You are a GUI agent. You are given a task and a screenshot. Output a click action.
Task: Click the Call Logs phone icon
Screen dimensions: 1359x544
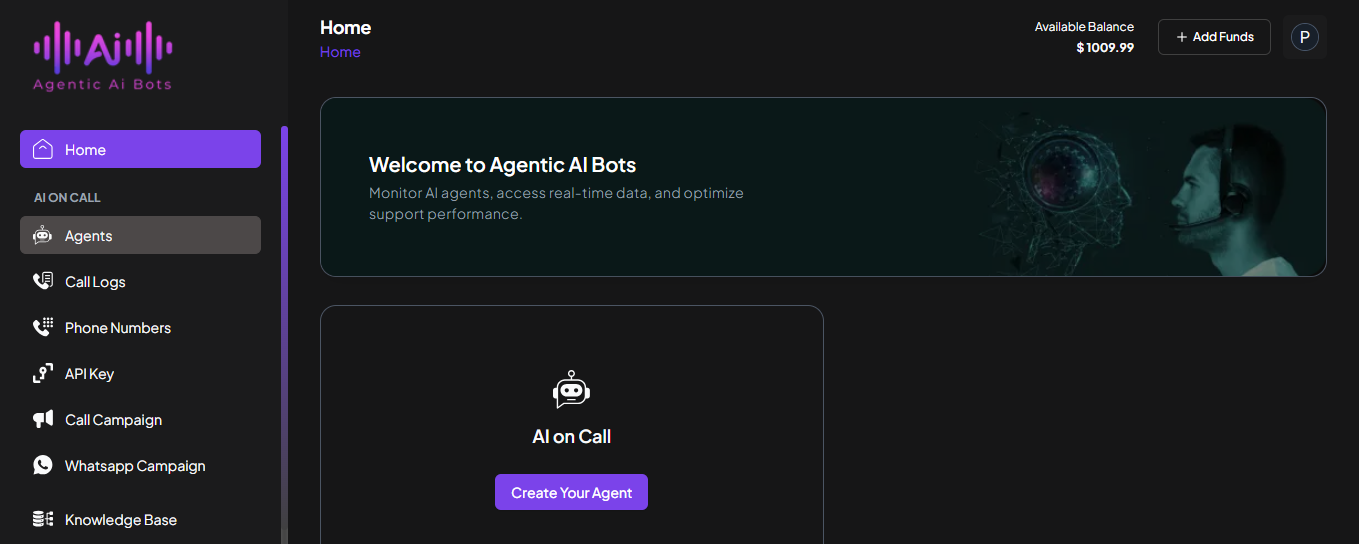pyautogui.click(x=43, y=282)
